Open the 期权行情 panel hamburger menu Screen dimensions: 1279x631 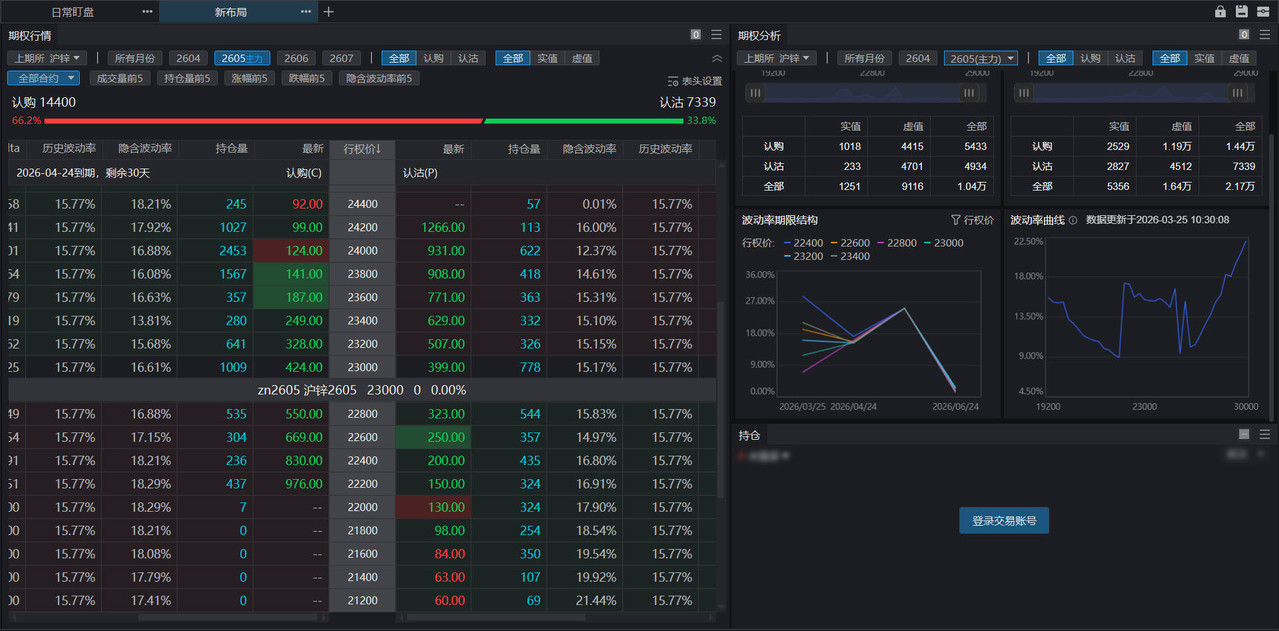[716, 34]
